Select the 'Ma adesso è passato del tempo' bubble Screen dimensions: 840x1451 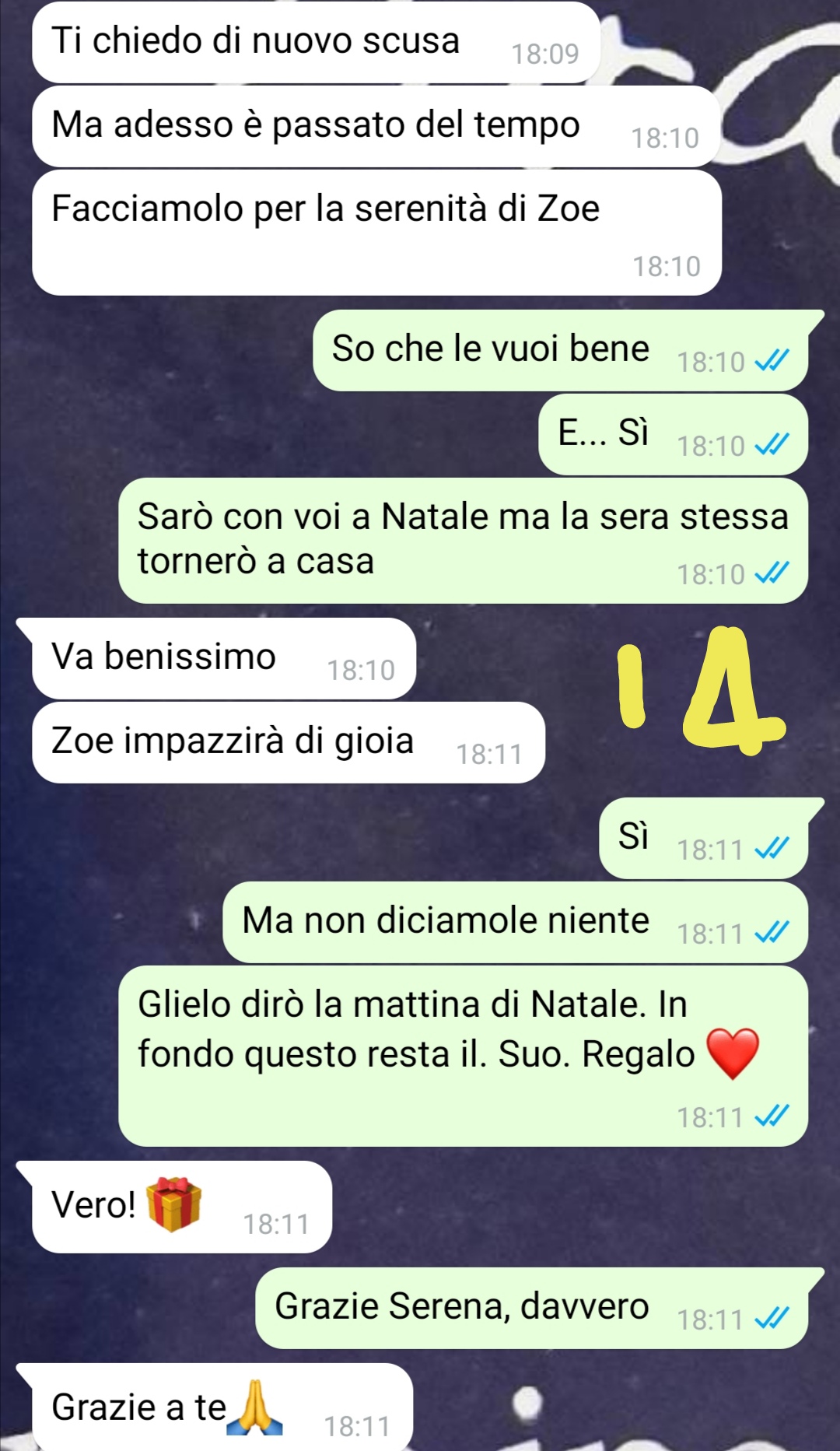click(x=376, y=126)
